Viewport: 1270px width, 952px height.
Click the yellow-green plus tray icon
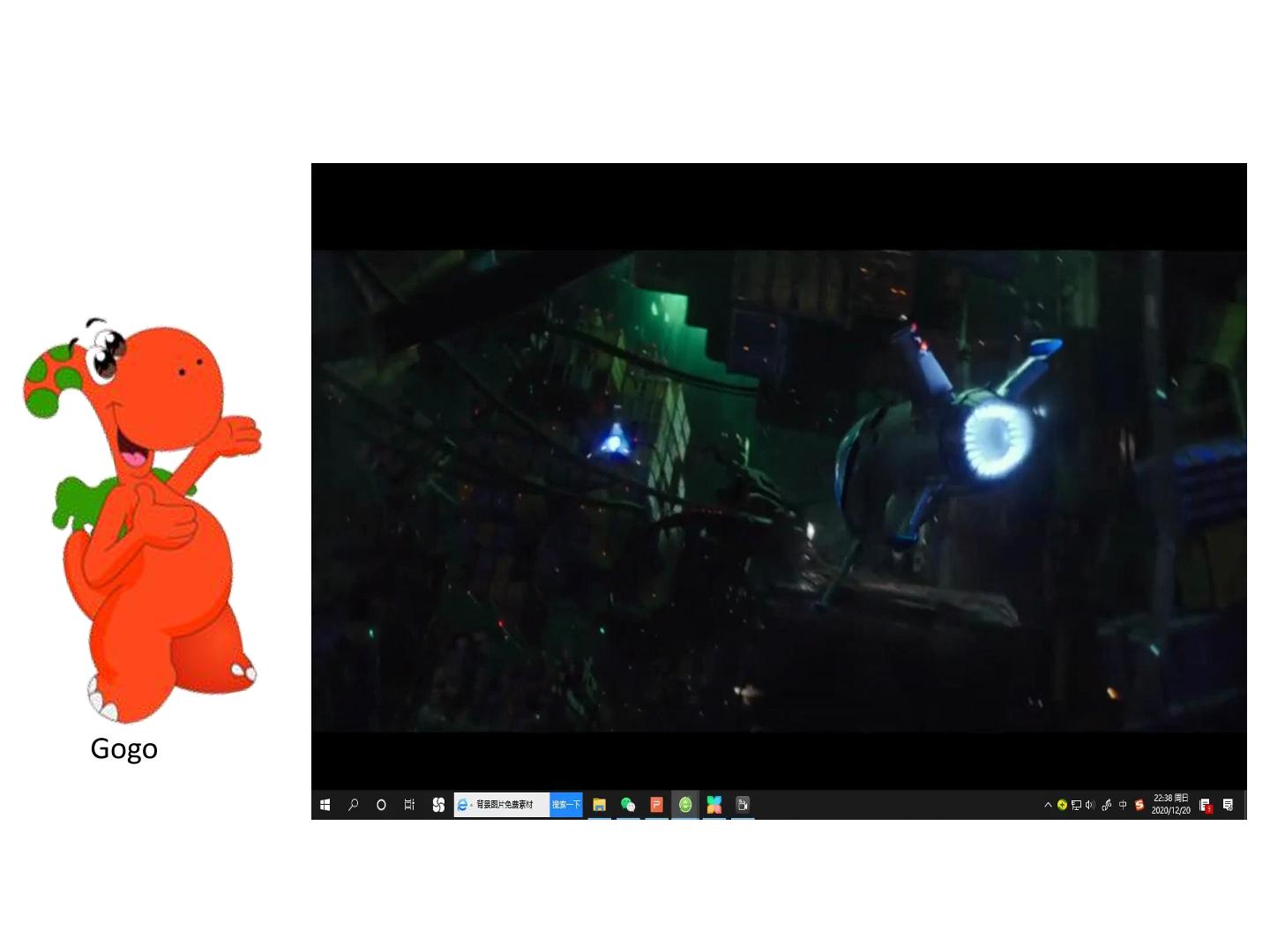1062,805
